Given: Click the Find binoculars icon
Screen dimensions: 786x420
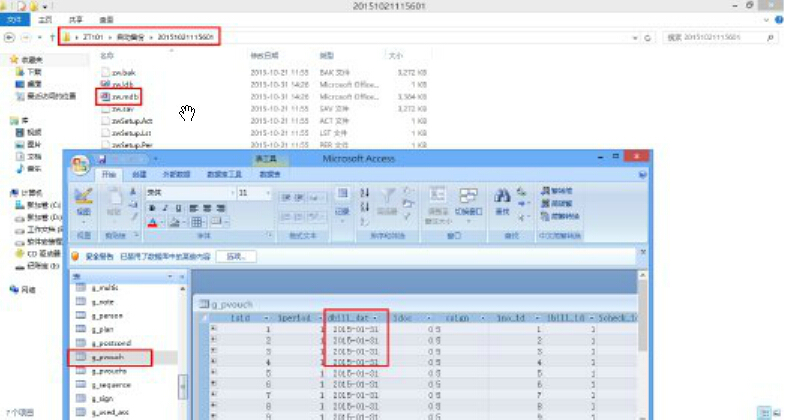Looking at the screenshot, I should coord(502,196).
